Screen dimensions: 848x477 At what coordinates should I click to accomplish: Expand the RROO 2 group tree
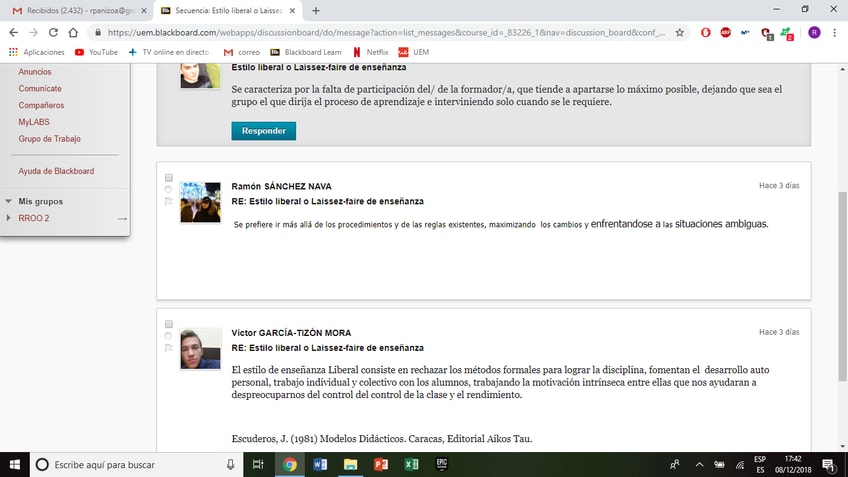(9, 218)
